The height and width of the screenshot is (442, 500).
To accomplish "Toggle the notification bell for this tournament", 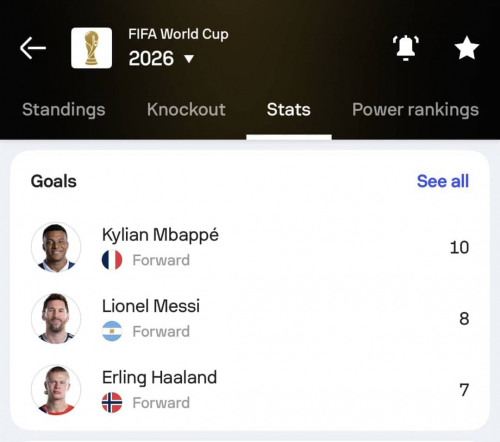I will [406, 48].
